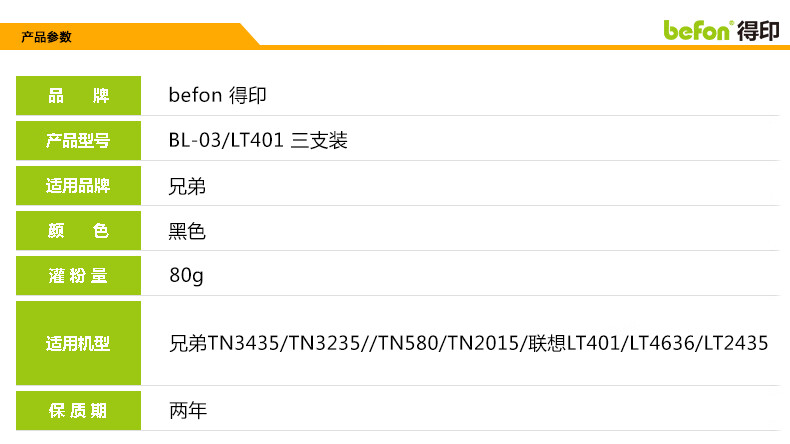Click the 适用机型 green label cell
This screenshot has height=444, width=790.
[78, 343]
